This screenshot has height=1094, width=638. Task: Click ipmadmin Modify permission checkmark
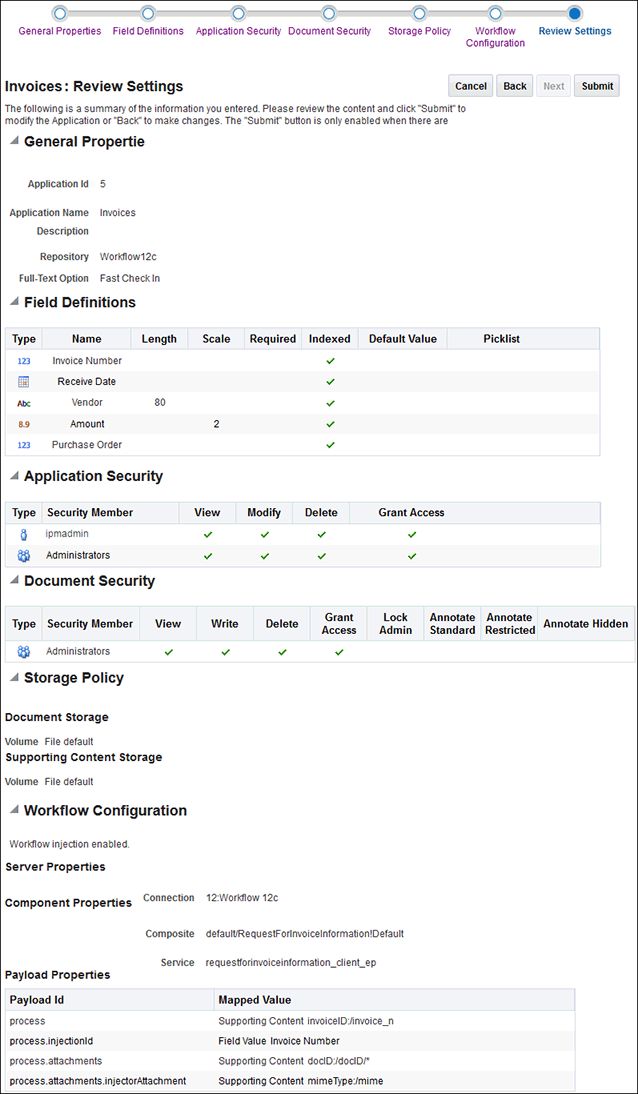[265, 535]
